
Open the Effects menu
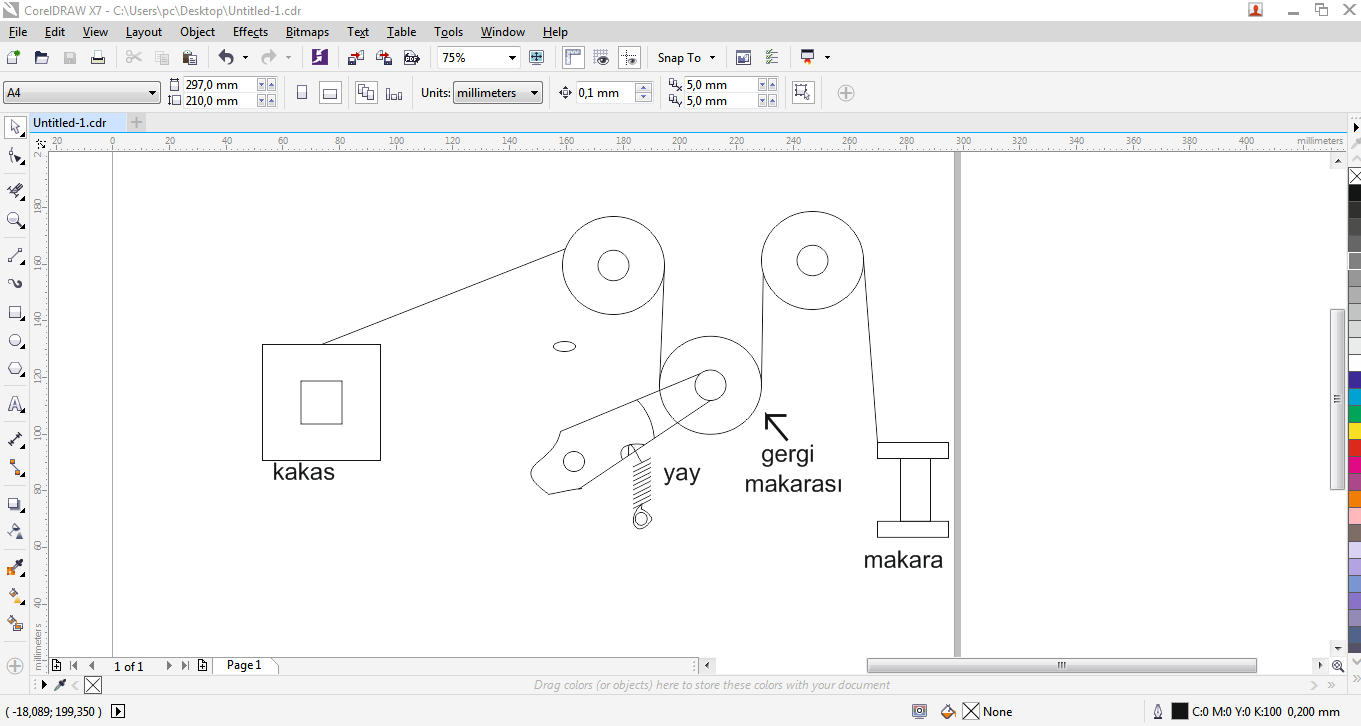point(250,32)
